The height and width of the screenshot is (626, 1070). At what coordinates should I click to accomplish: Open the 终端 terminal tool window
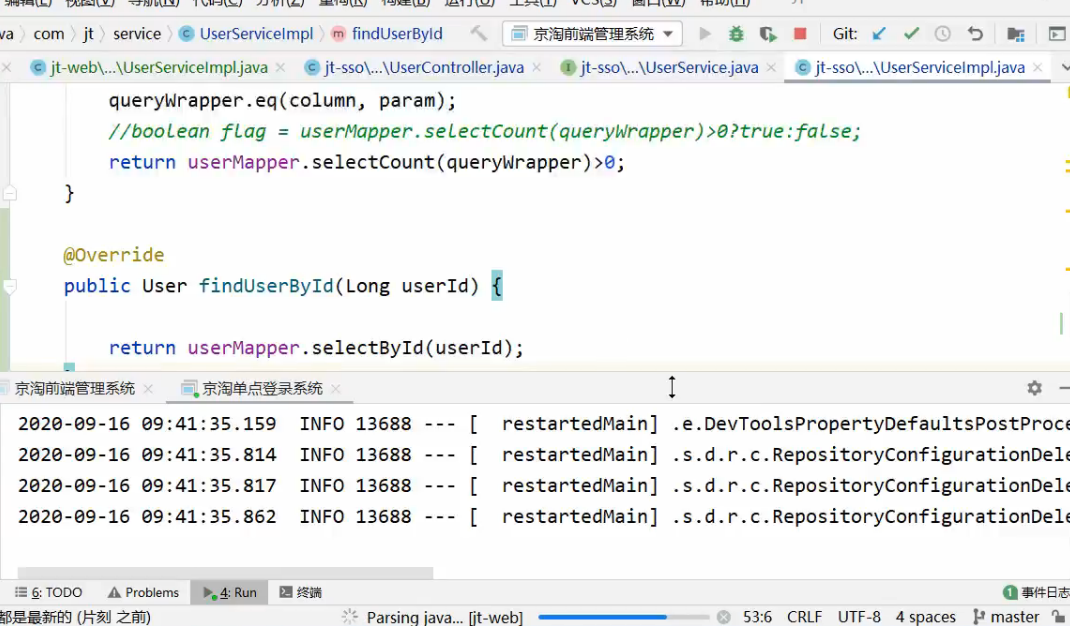point(300,593)
